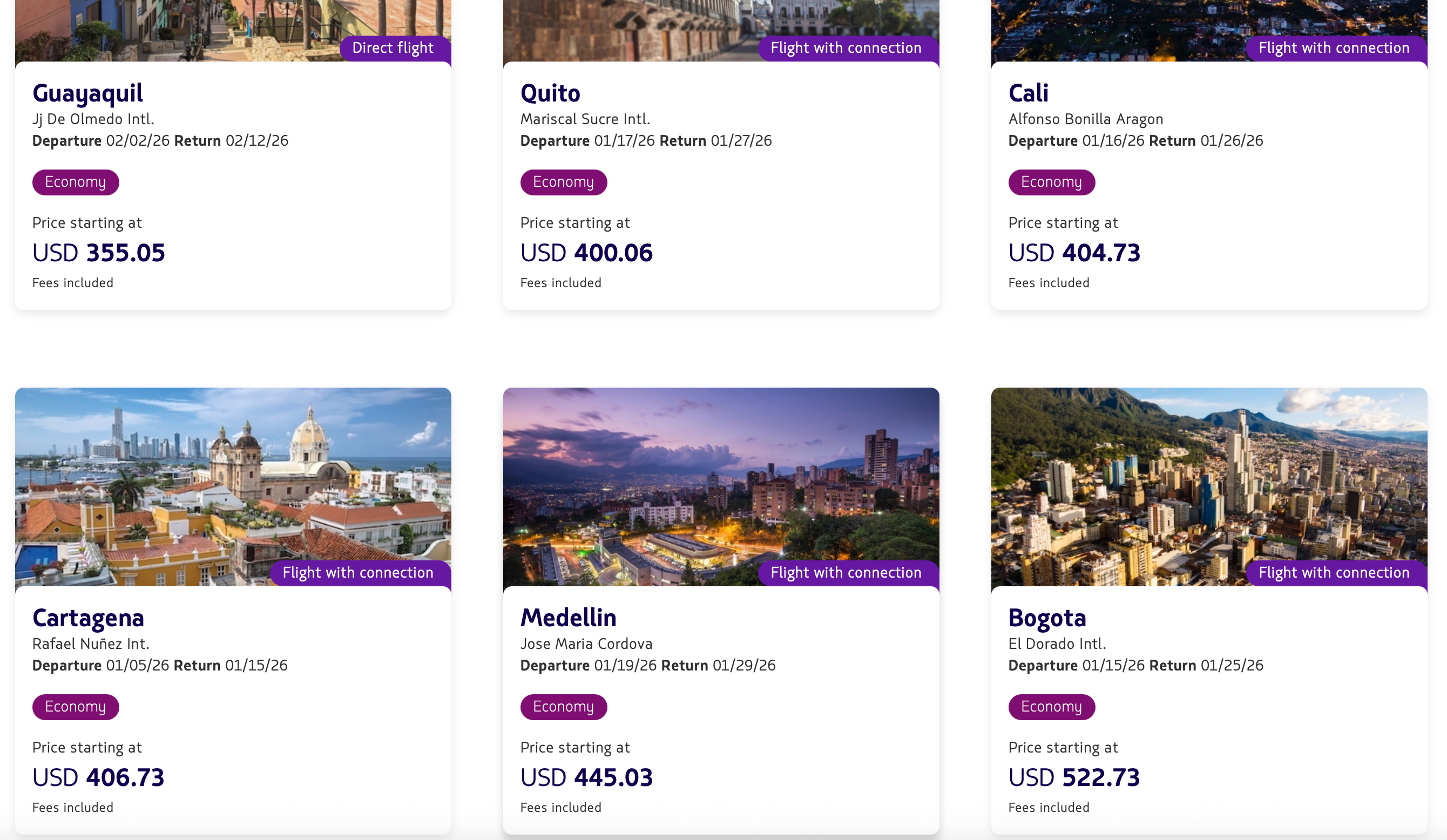Click the Economy tag on Guayaquil card
Image resolution: width=1447 pixels, height=840 pixels.
click(x=75, y=182)
